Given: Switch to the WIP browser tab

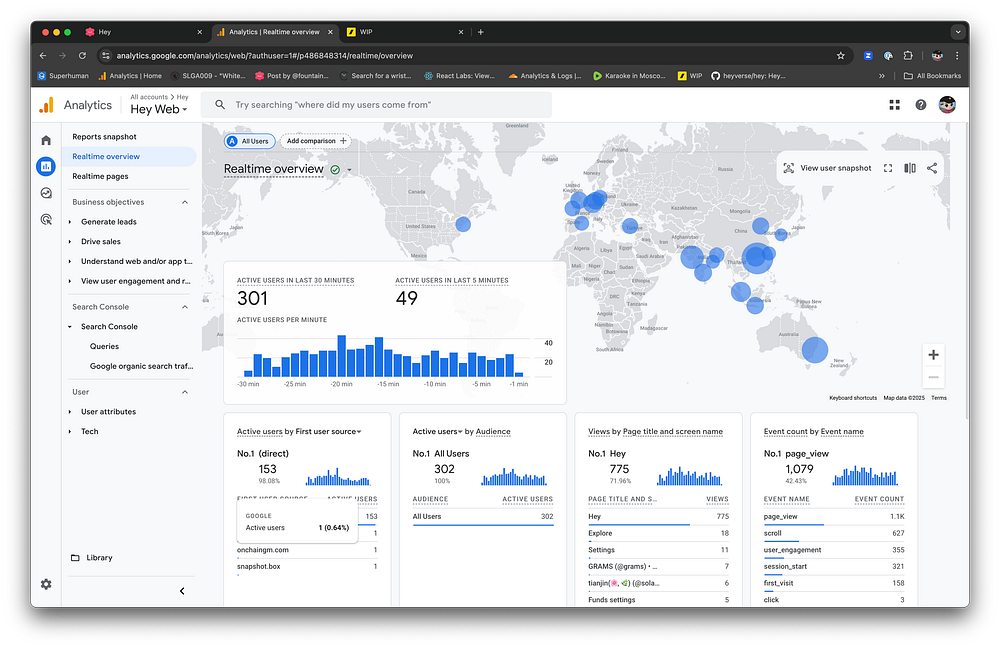Looking at the screenshot, I should tap(404, 32).
